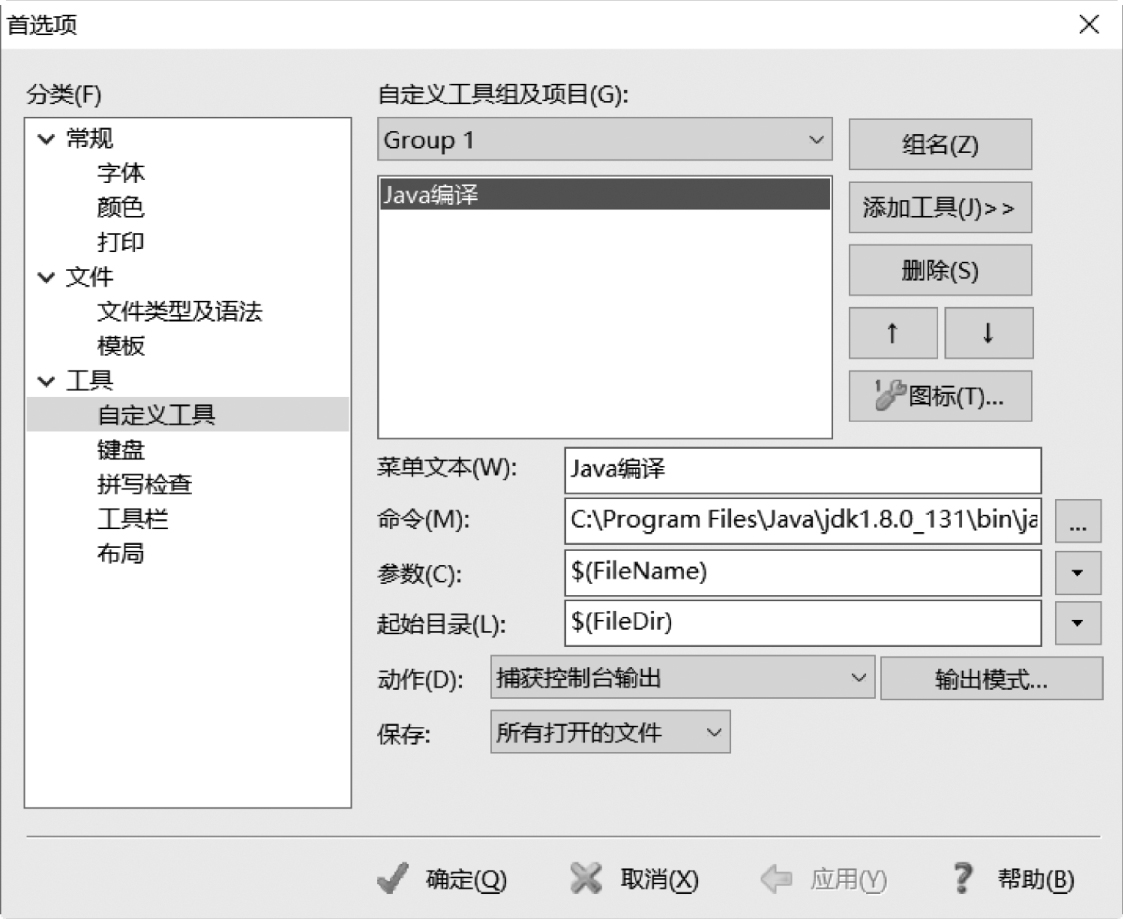Click the question mark icon beside 帮助(B)
The width and height of the screenshot is (1123, 919).
pos(963,878)
